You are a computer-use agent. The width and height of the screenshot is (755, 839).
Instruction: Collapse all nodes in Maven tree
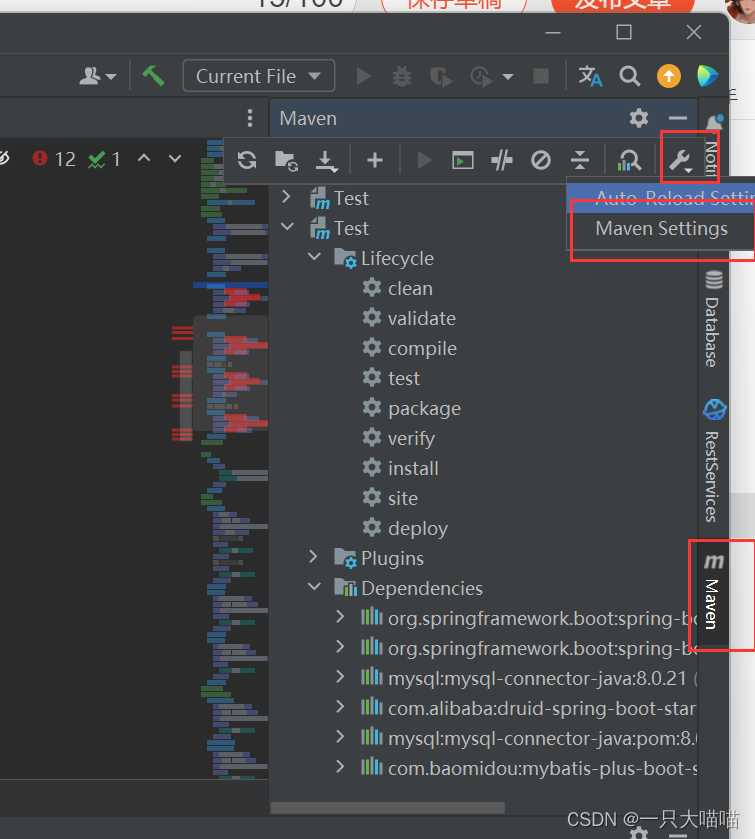(580, 160)
